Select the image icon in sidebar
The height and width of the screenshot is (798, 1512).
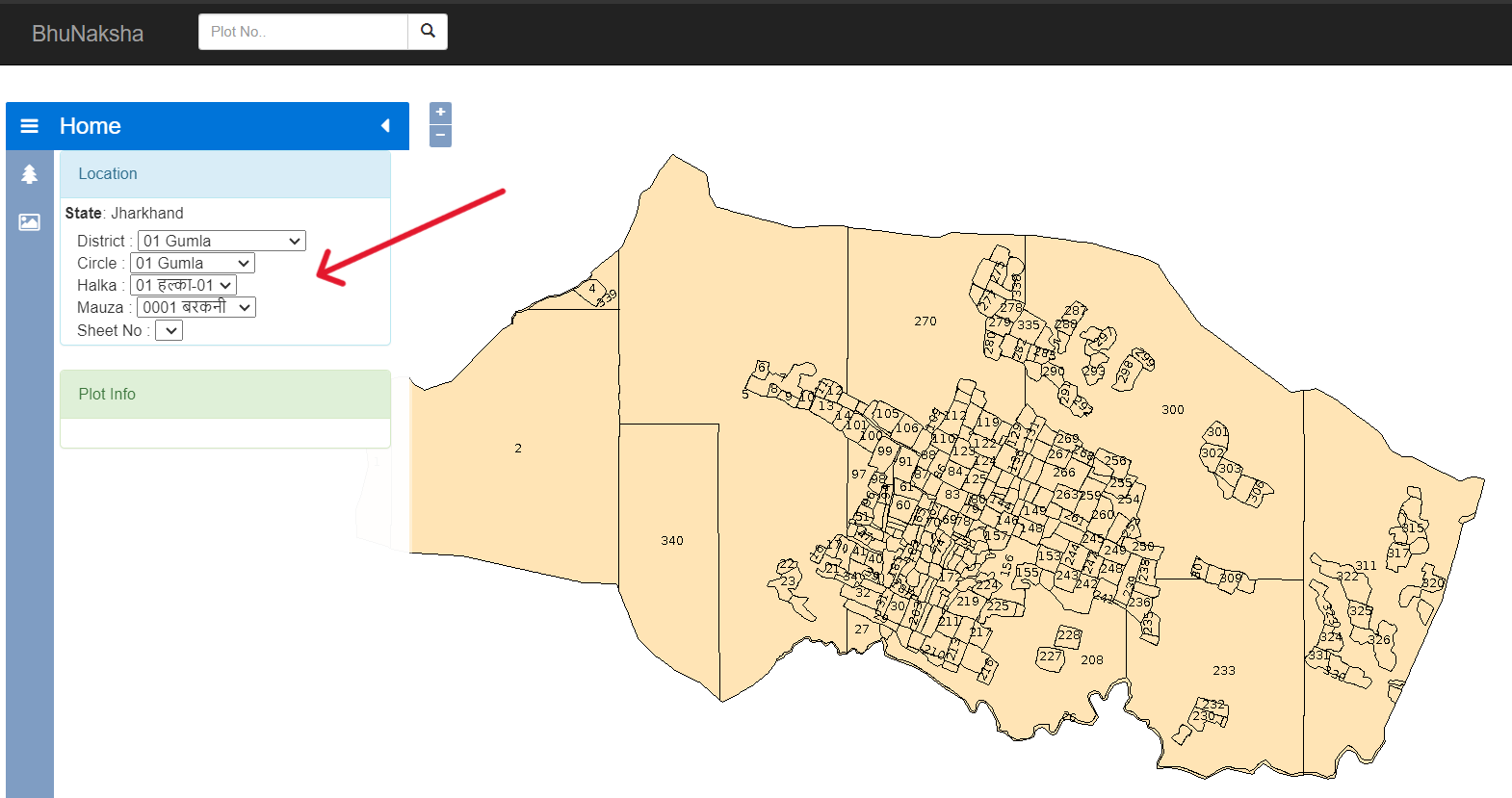point(29,222)
